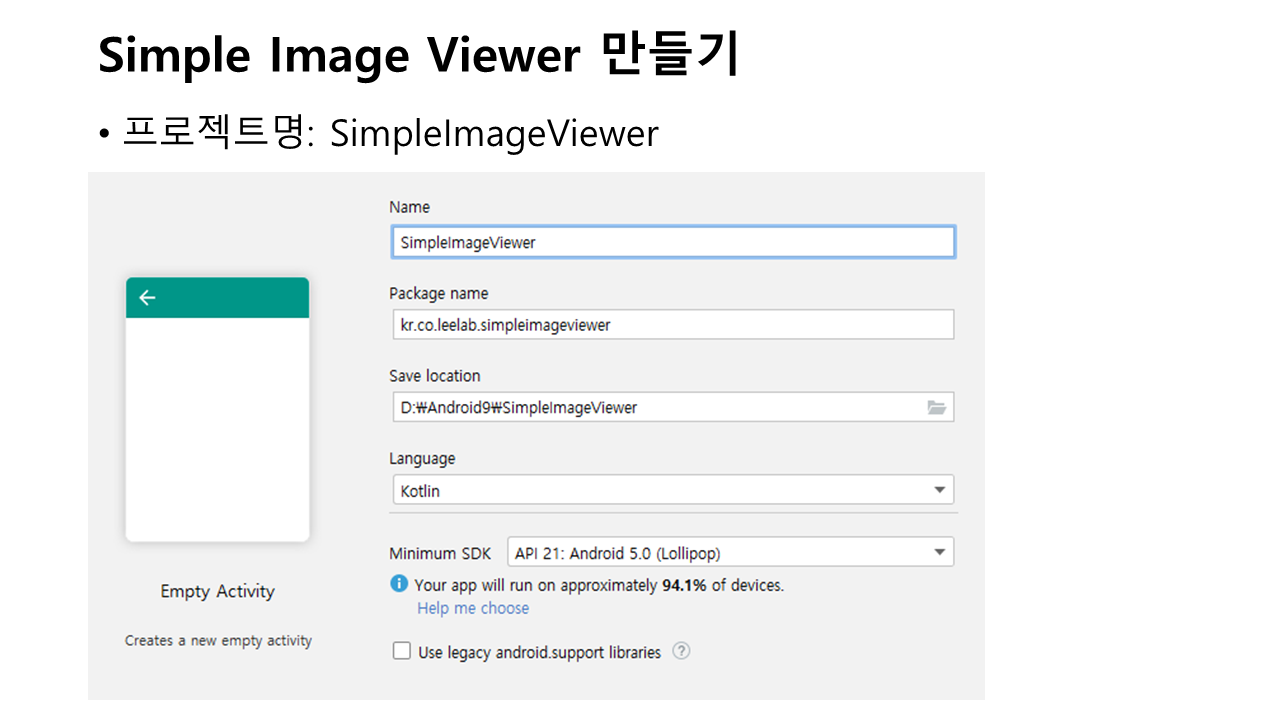Click the blue info icon beside device percentage
This screenshot has height=720, width=1280.
point(399,584)
